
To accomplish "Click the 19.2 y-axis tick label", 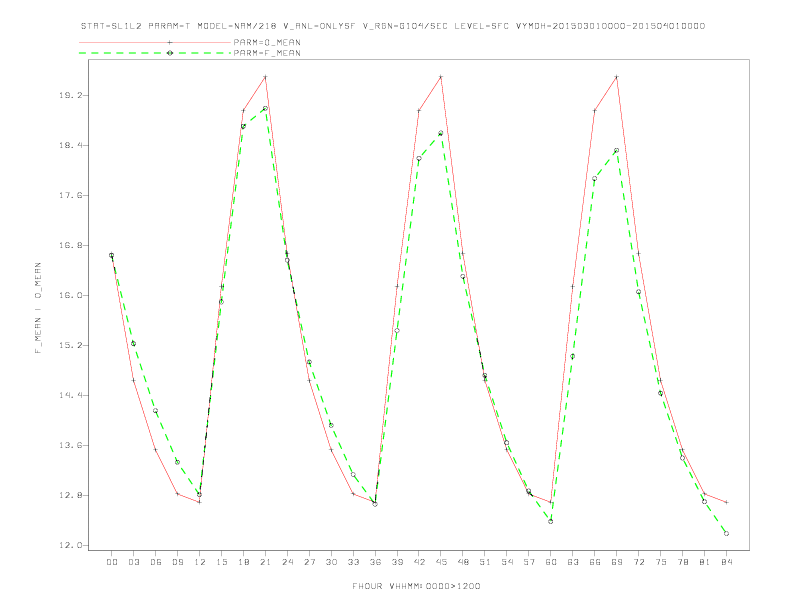I will [x=69, y=95].
